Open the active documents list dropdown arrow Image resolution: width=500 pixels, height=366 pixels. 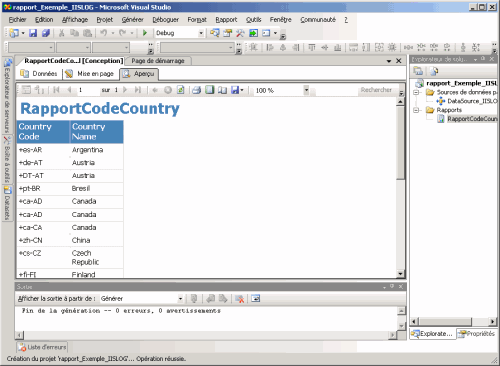(x=389, y=61)
